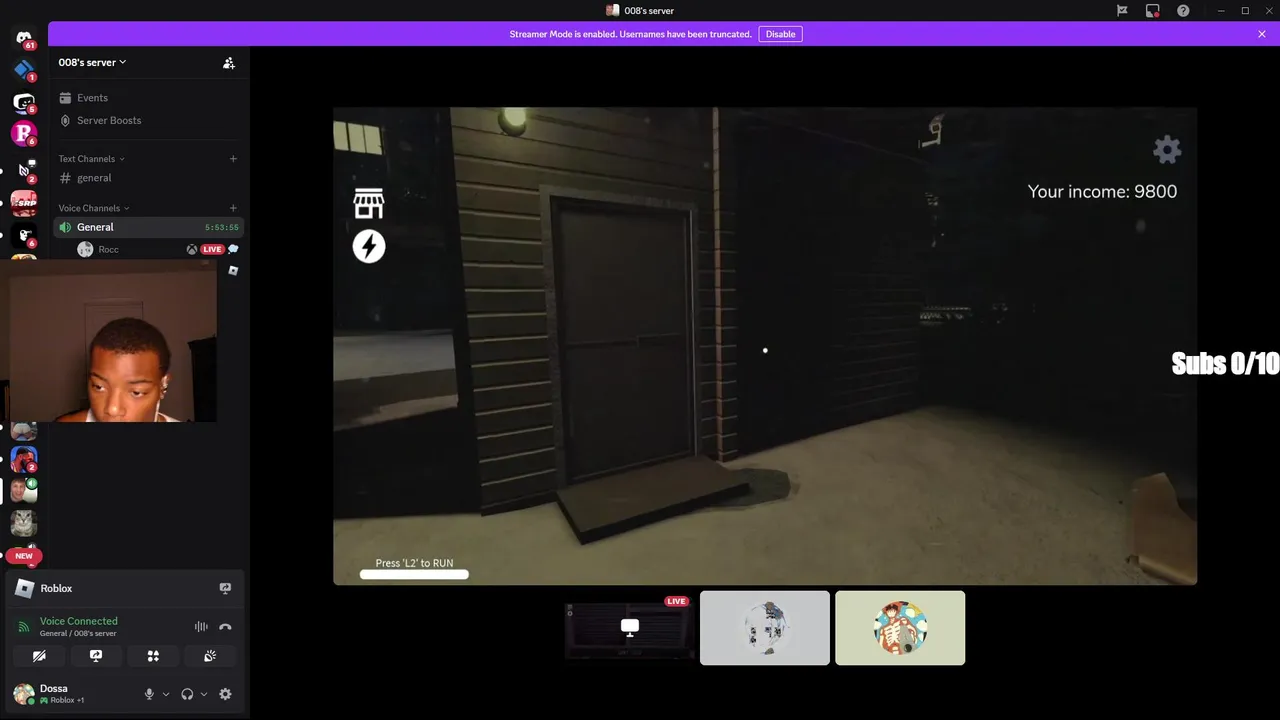Click the game settings gear in stream
This screenshot has width=1280, height=720.
1167,150
